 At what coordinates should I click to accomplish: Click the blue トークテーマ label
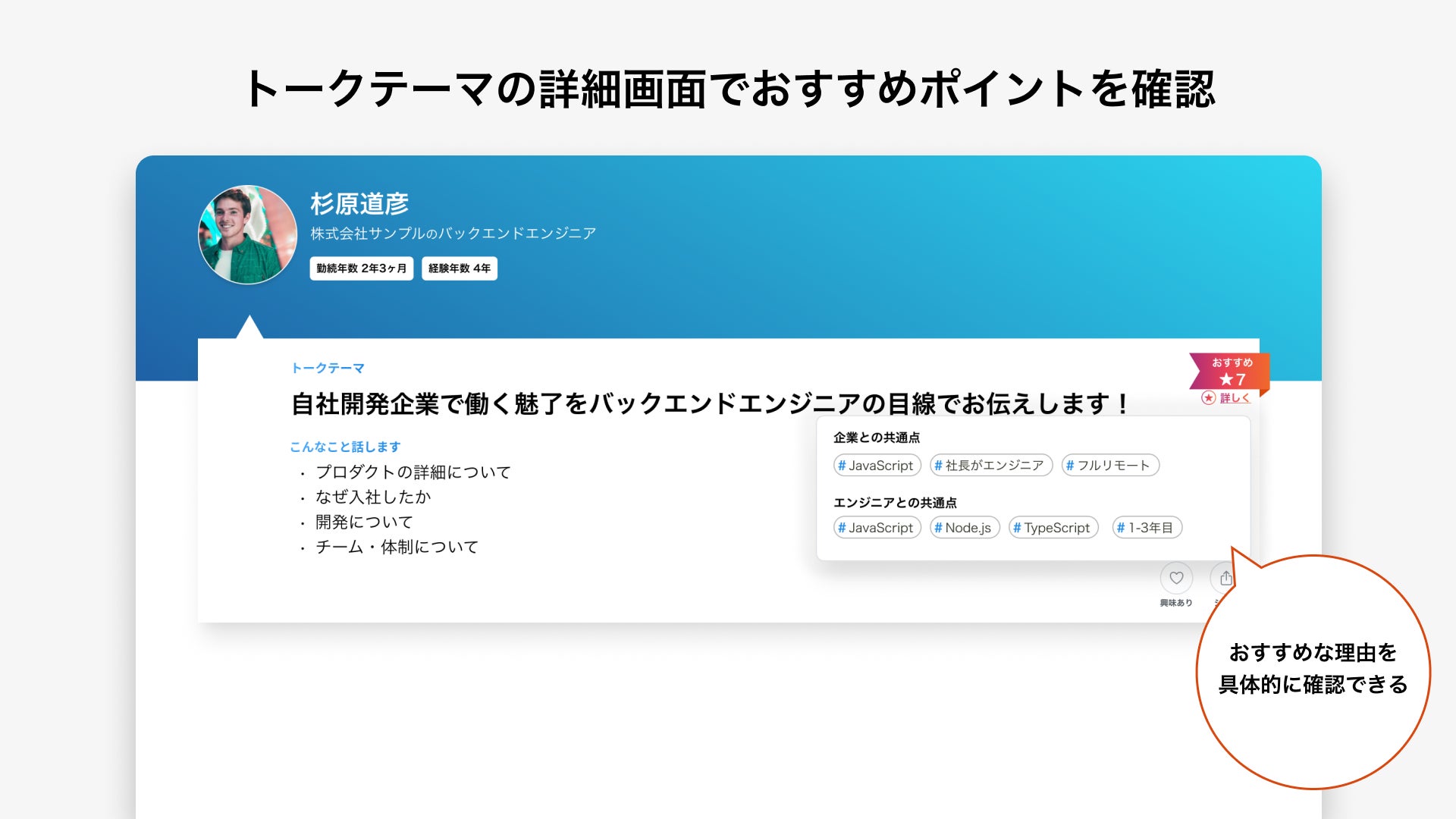(328, 369)
